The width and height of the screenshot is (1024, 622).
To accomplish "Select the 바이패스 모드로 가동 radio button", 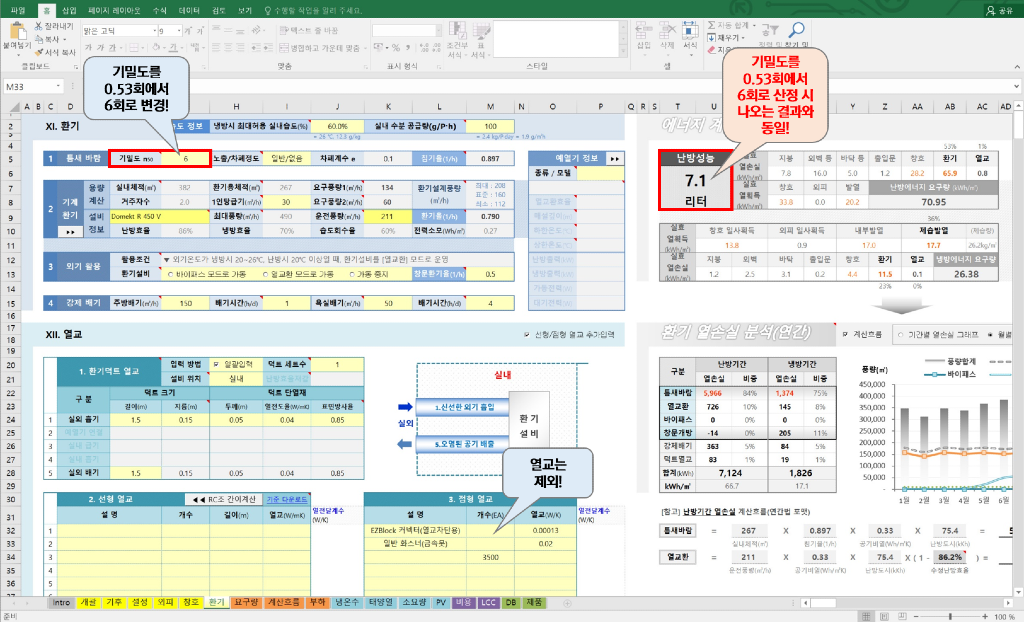I will 169,273.
